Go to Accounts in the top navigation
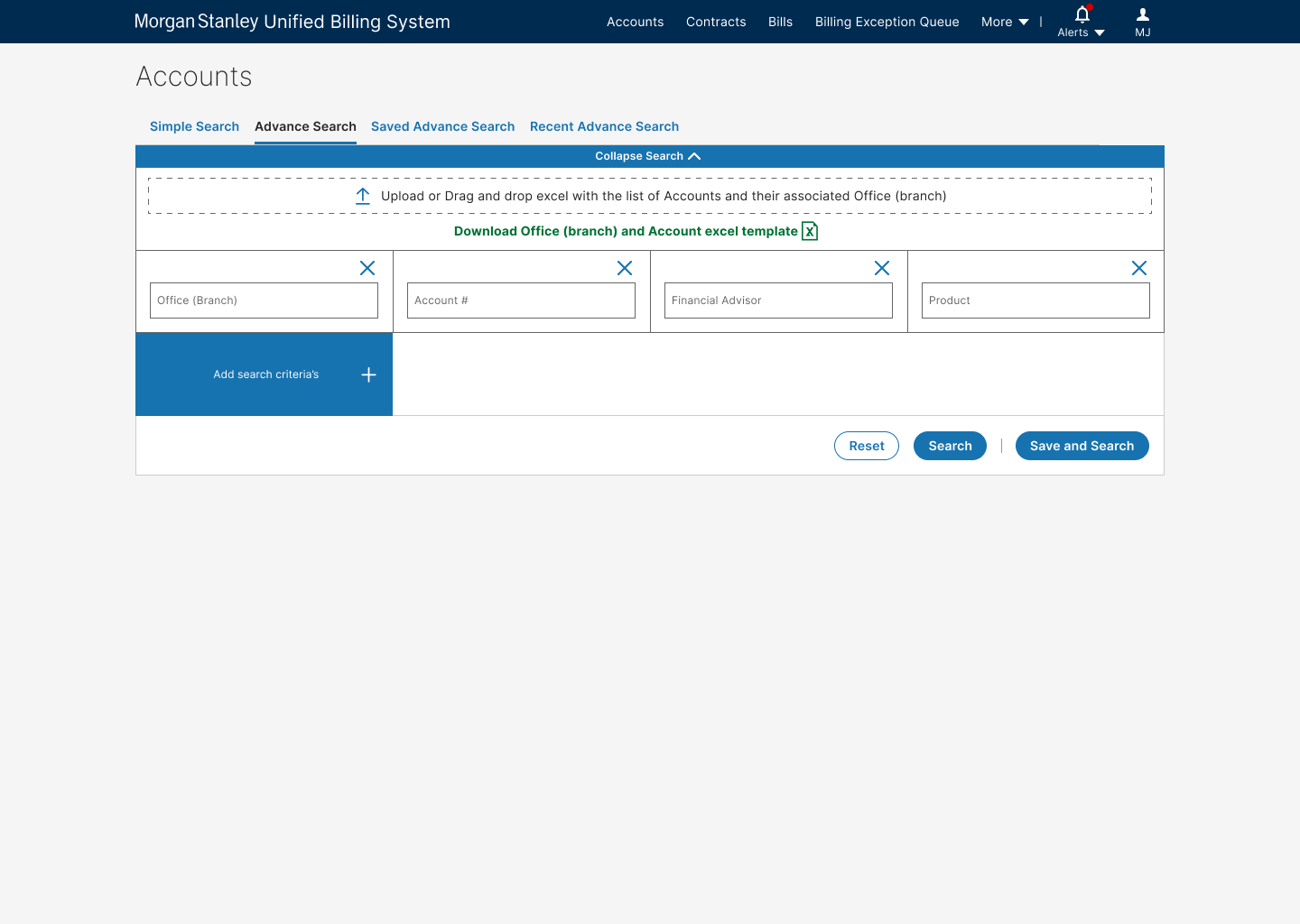 pyautogui.click(x=636, y=22)
